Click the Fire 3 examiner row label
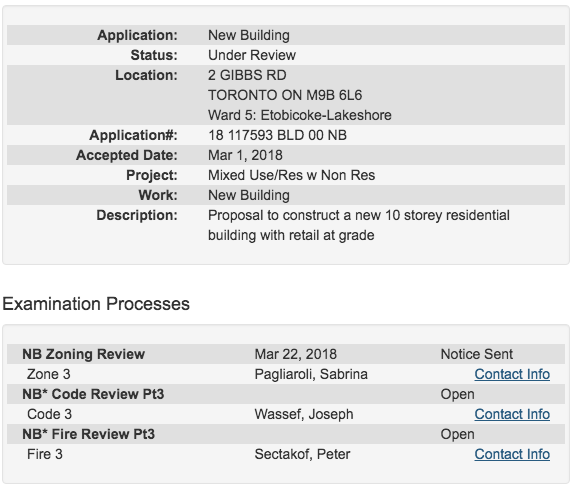The image size is (574, 488). coord(45,454)
